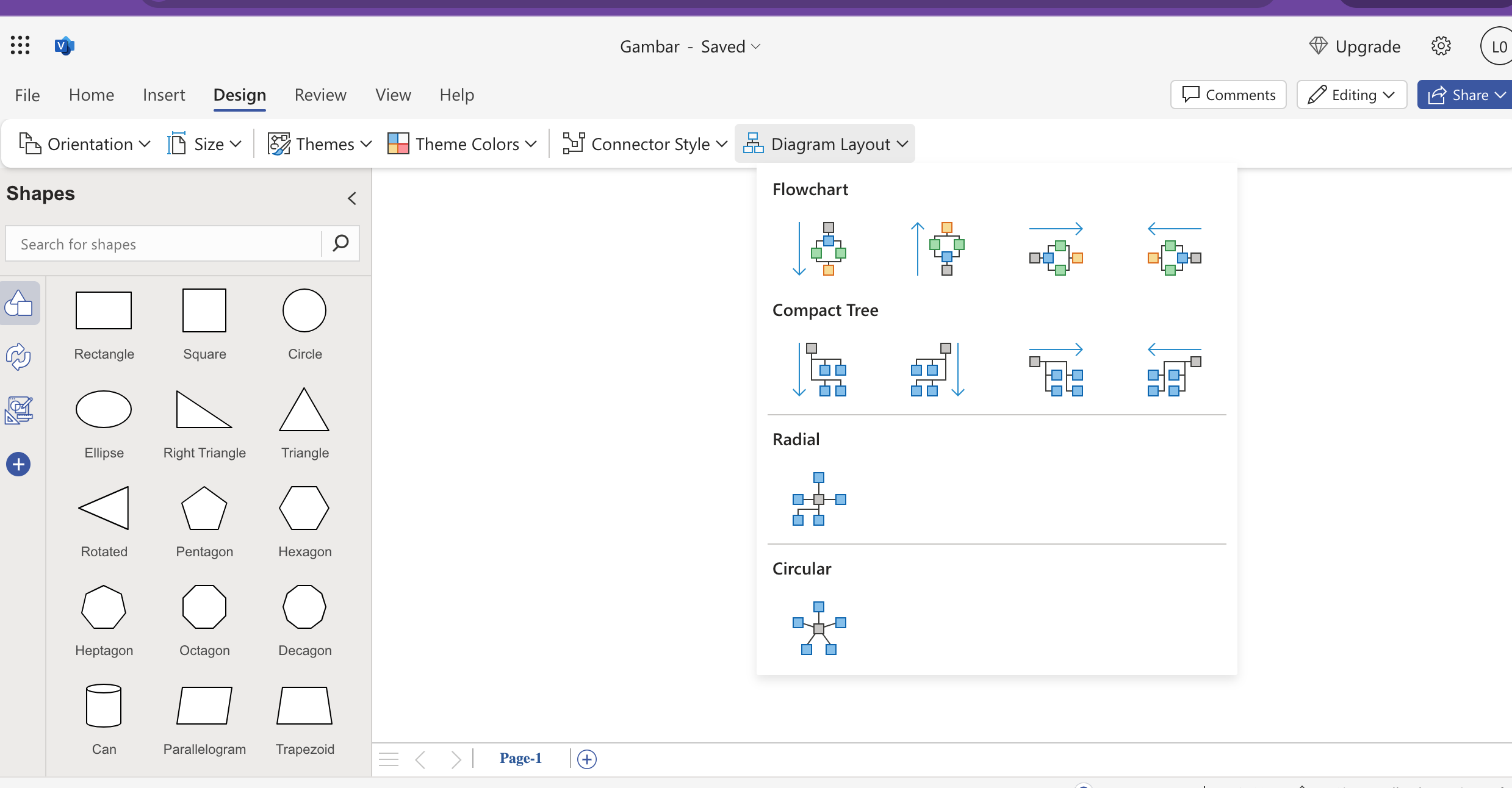1512x788 pixels.
Task: Select right-to-left Compact Tree layout
Action: tap(1174, 370)
